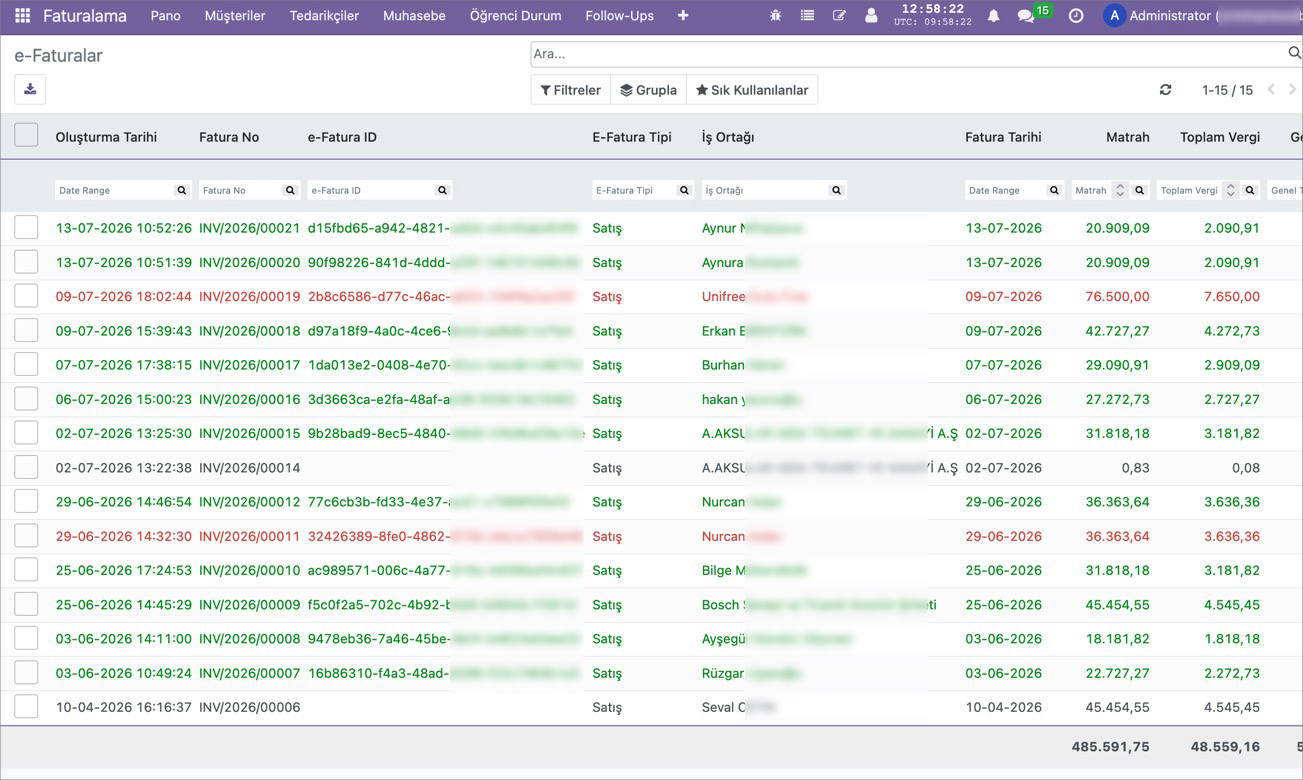
Task: Sort by Fatura No column header
Action: click(229, 137)
